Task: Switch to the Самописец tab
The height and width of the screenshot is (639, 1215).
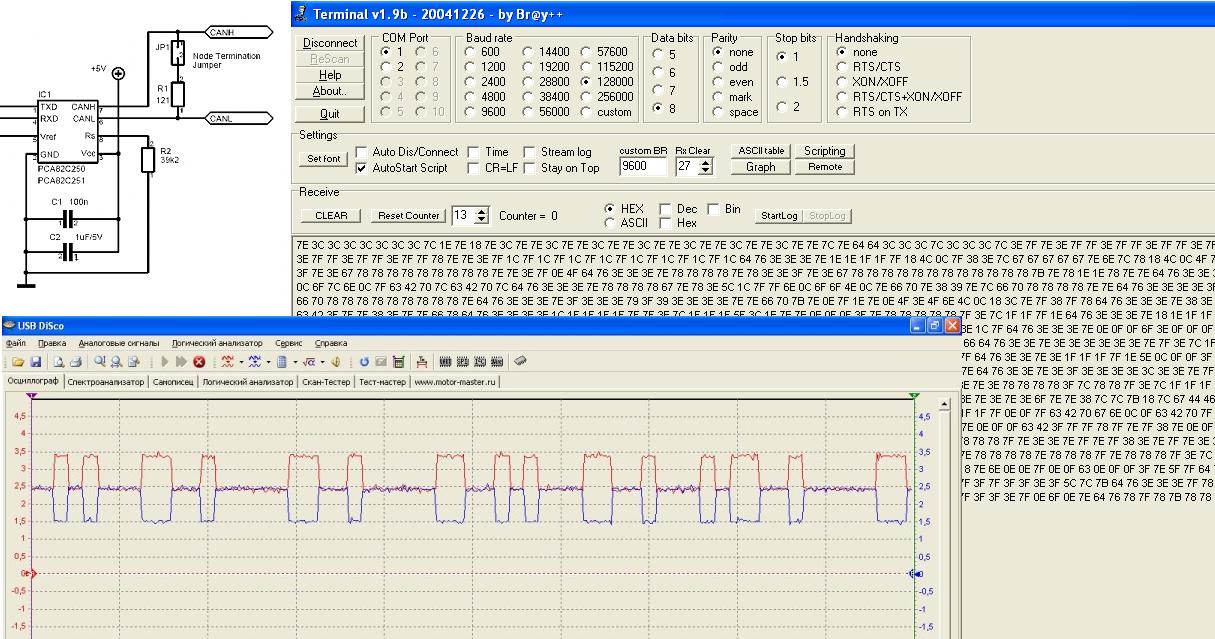Action: pos(175,381)
